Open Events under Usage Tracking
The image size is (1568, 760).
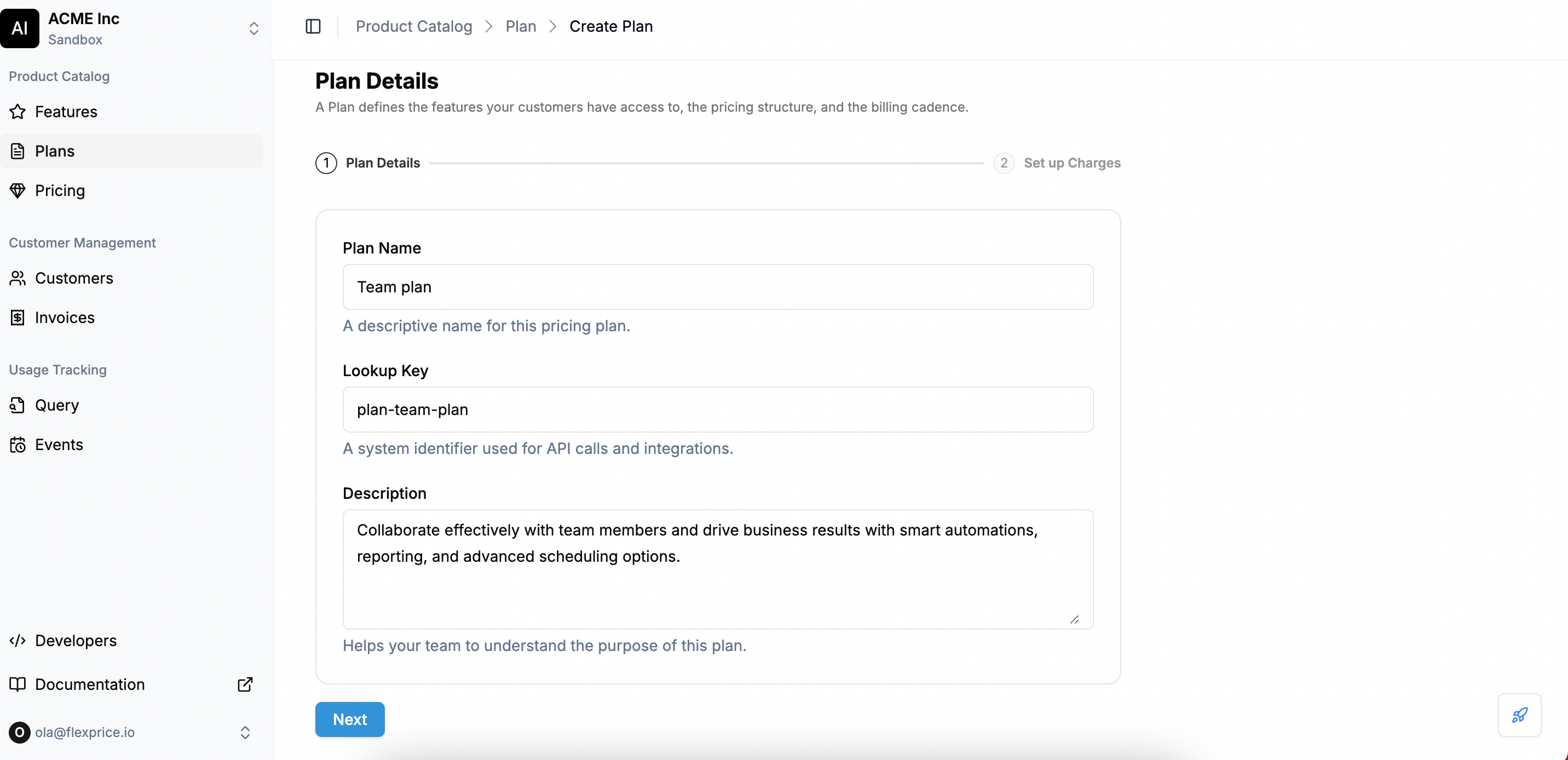[131, 445]
